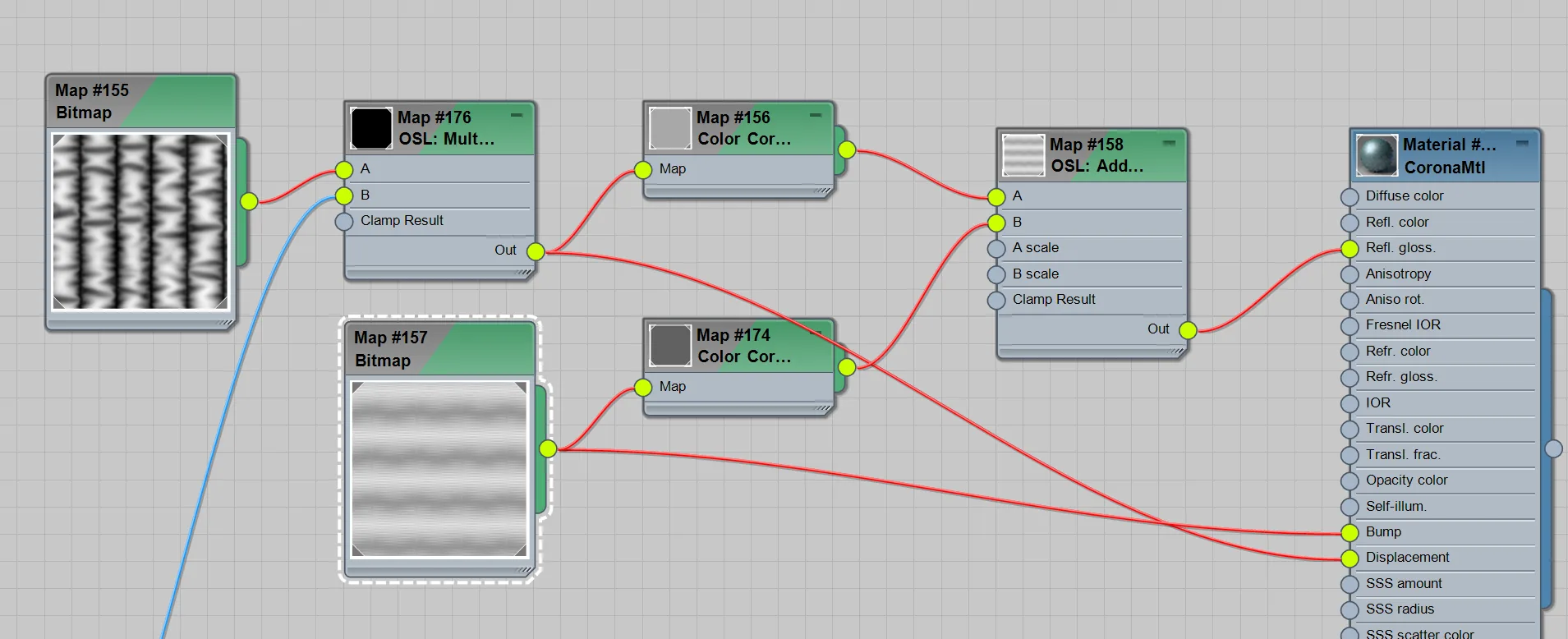Collapse the Map #156 Color Correction node

[x=816, y=116]
